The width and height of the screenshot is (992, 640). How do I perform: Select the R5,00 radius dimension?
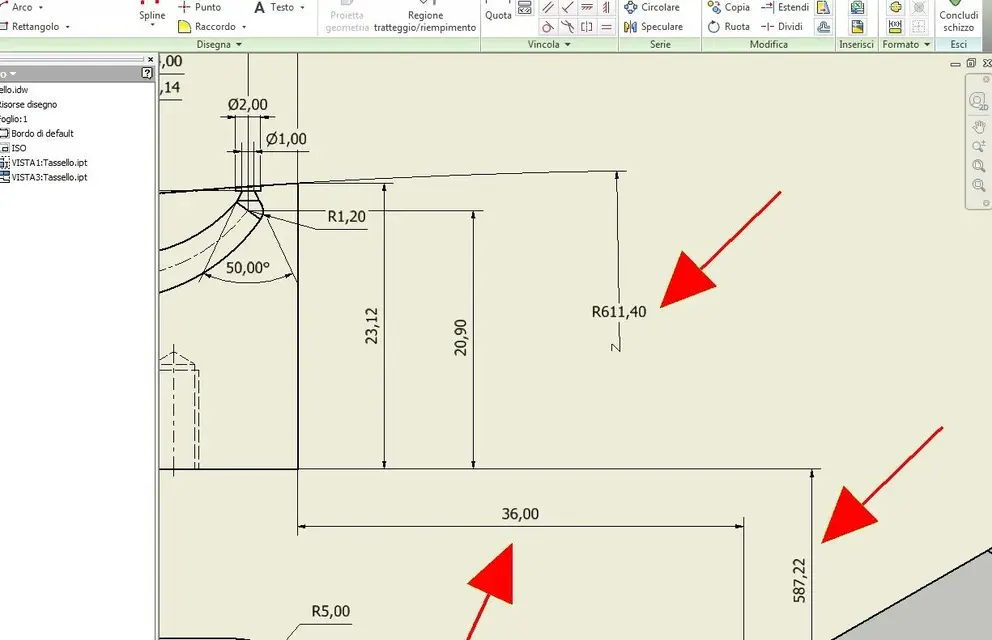tap(330, 612)
